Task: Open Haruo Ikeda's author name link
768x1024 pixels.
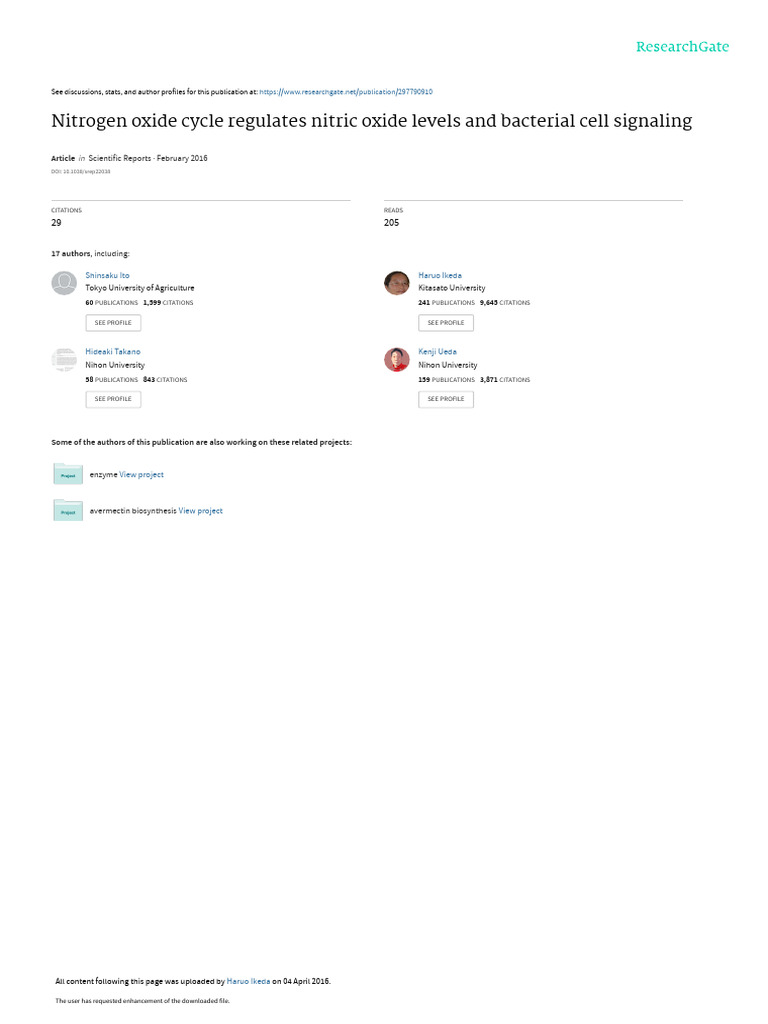Action: 440,275
